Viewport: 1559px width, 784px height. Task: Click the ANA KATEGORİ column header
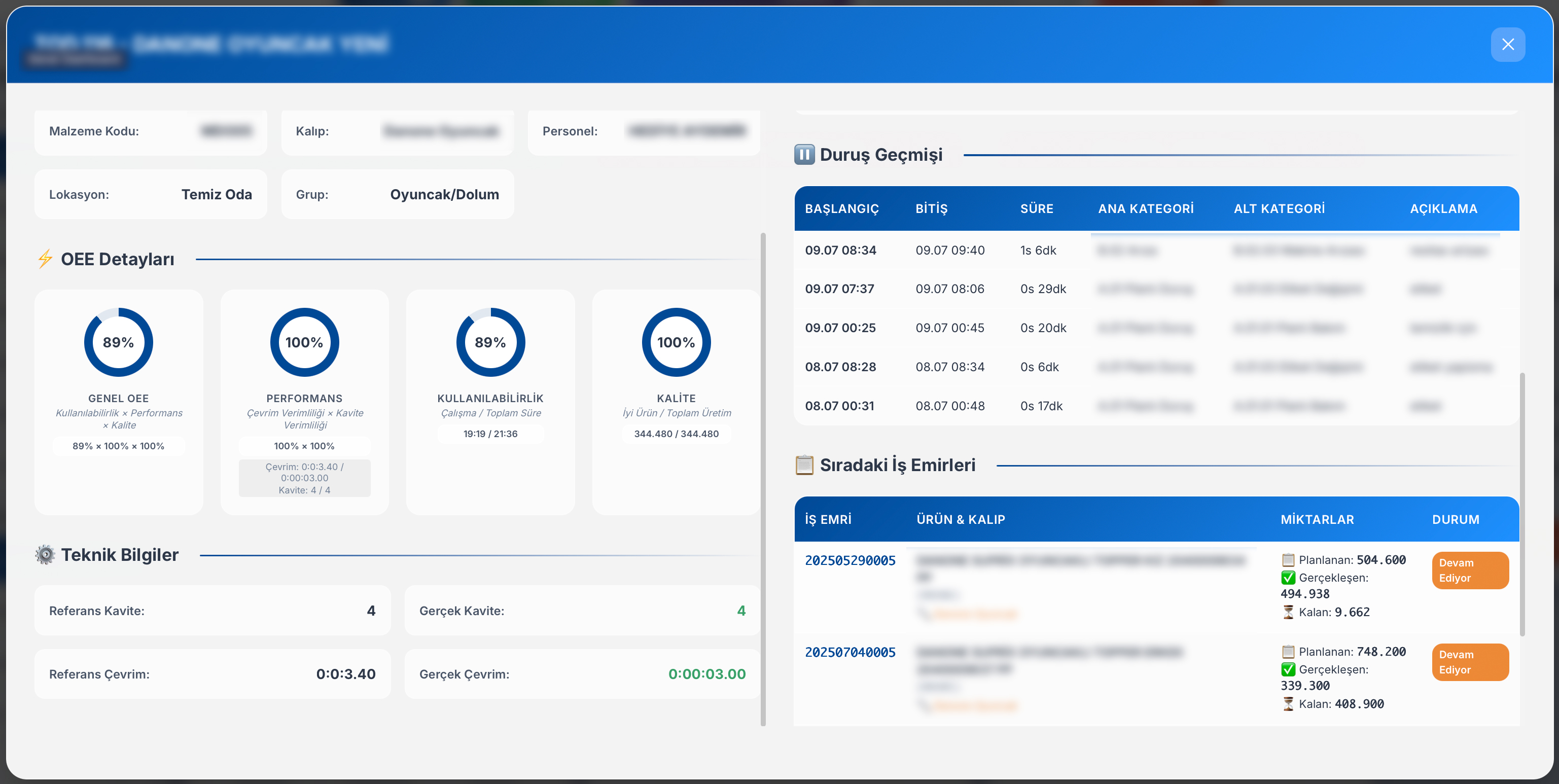[1145, 209]
